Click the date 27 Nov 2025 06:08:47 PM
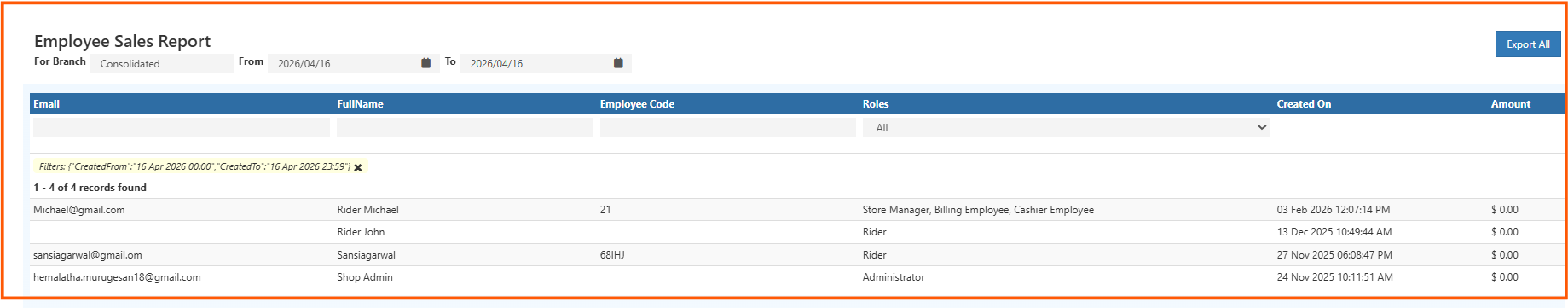The height and width of the screenshot is (308, 1568). (1334, 255)
